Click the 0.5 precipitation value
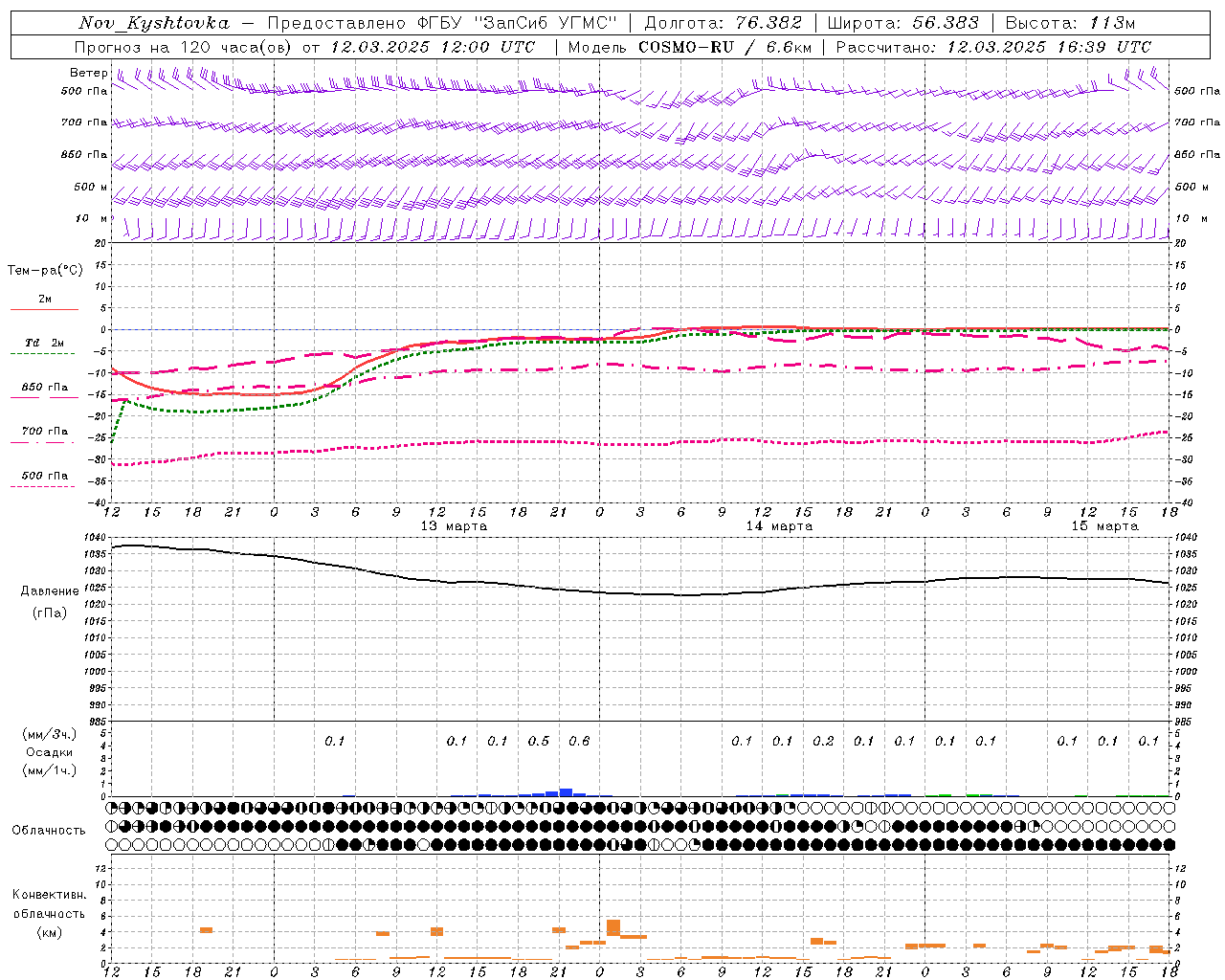Screen dimensions: 1225x980 click(x=539, y=741)
